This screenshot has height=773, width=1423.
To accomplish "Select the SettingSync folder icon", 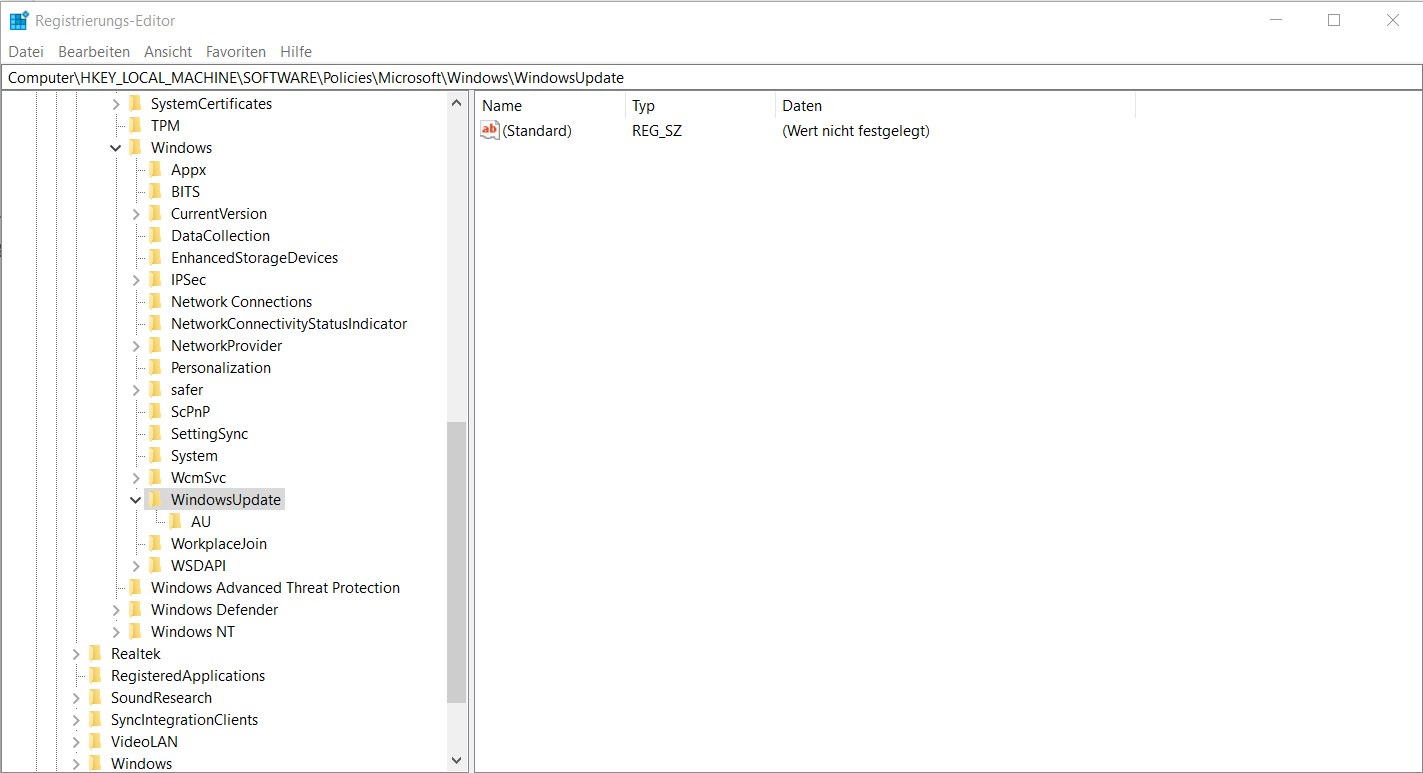I will 155,433.
